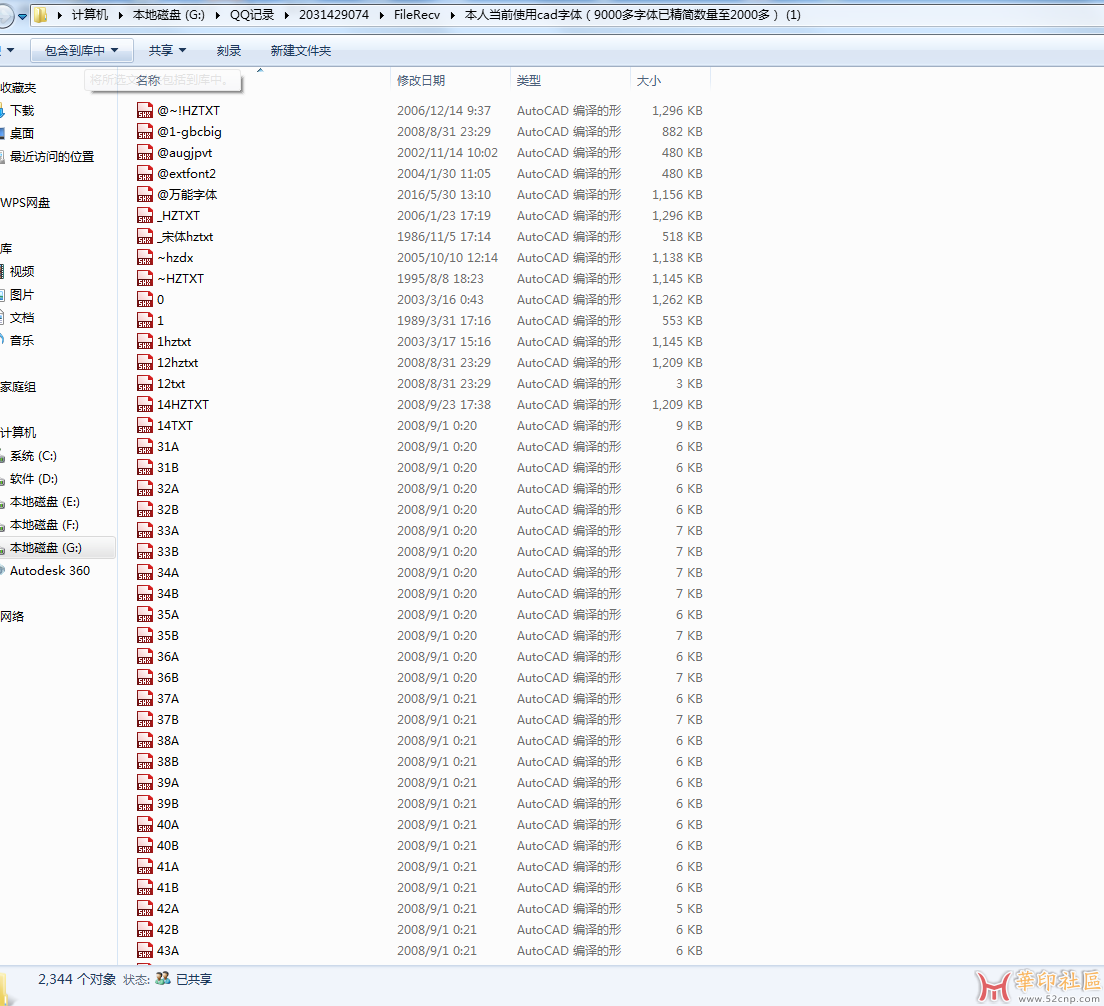Expand the 共享 dropdown menu
Screen dimensions: 1104x1006
click(167, 50)
